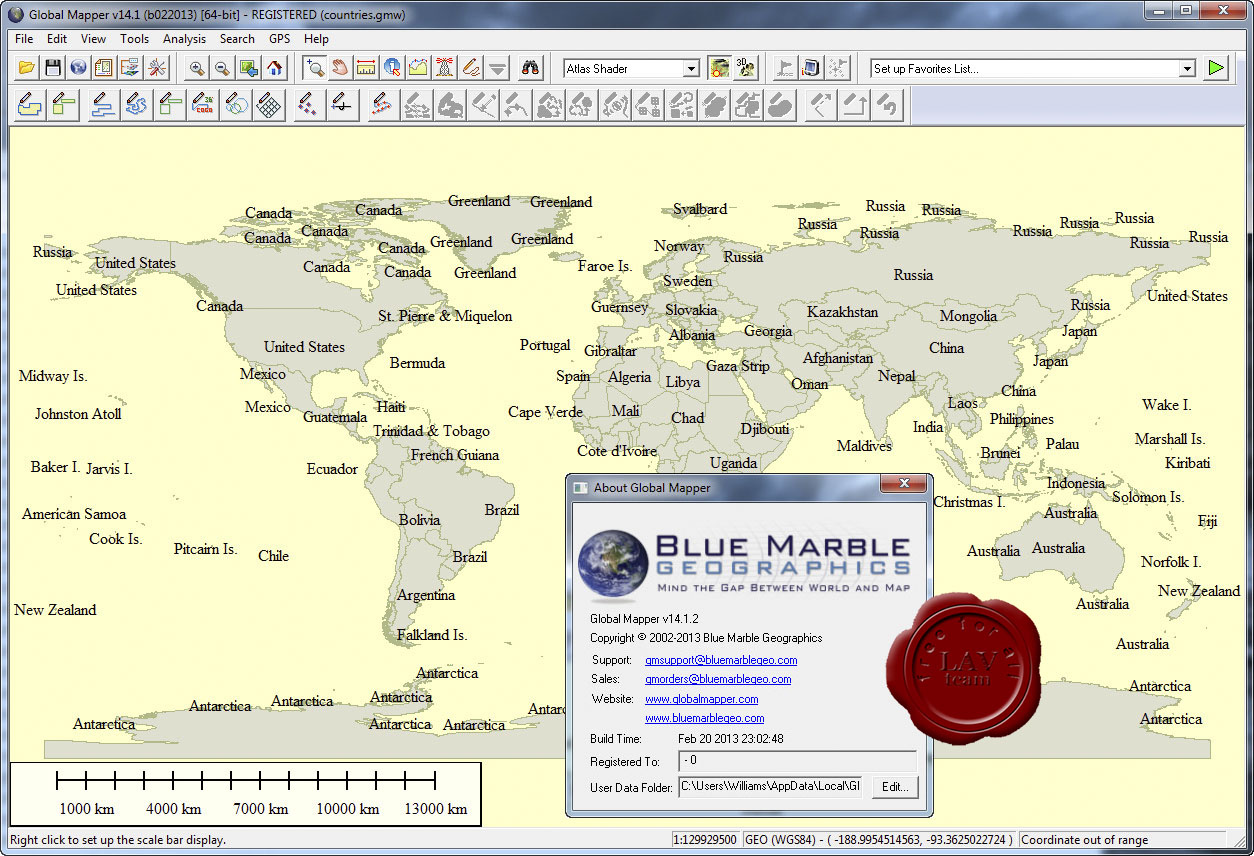
Task: Click the Kazakhstan map label
Action: (842, 312)
